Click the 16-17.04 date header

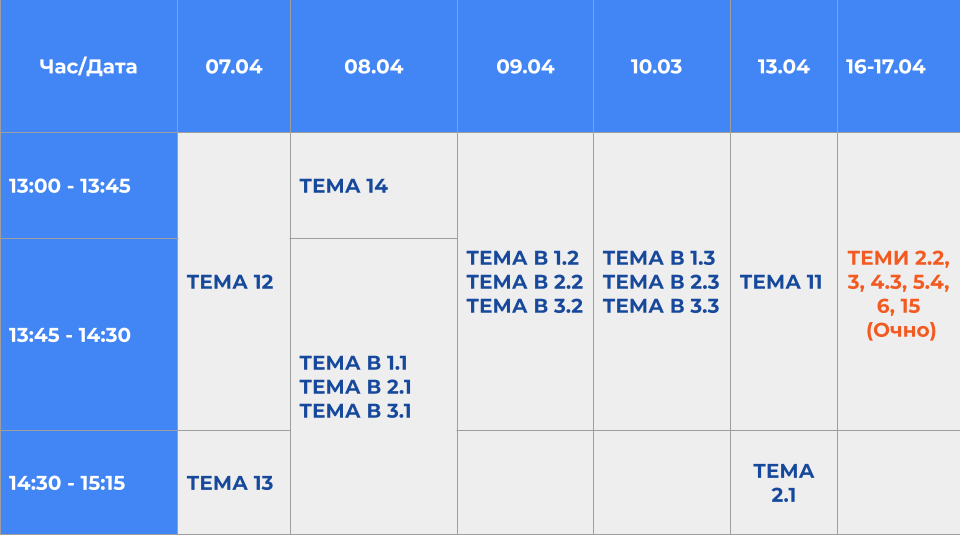(885, 67)
